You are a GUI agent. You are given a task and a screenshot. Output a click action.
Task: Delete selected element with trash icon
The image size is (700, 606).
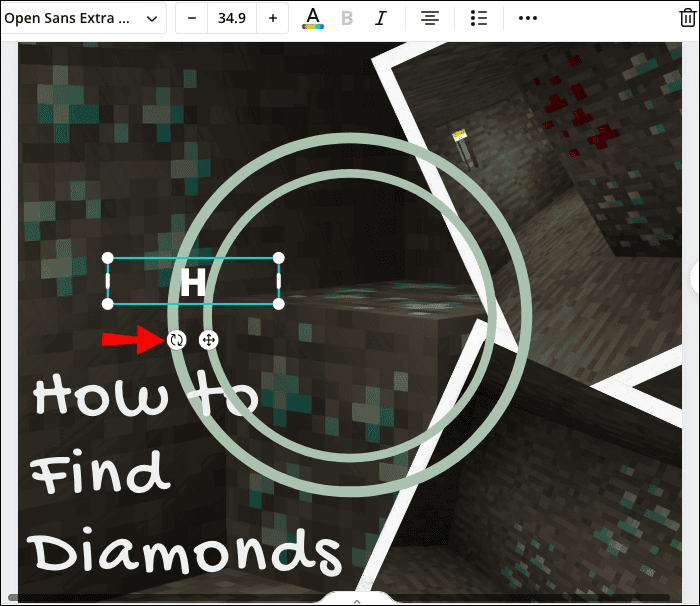pos(687,19)
